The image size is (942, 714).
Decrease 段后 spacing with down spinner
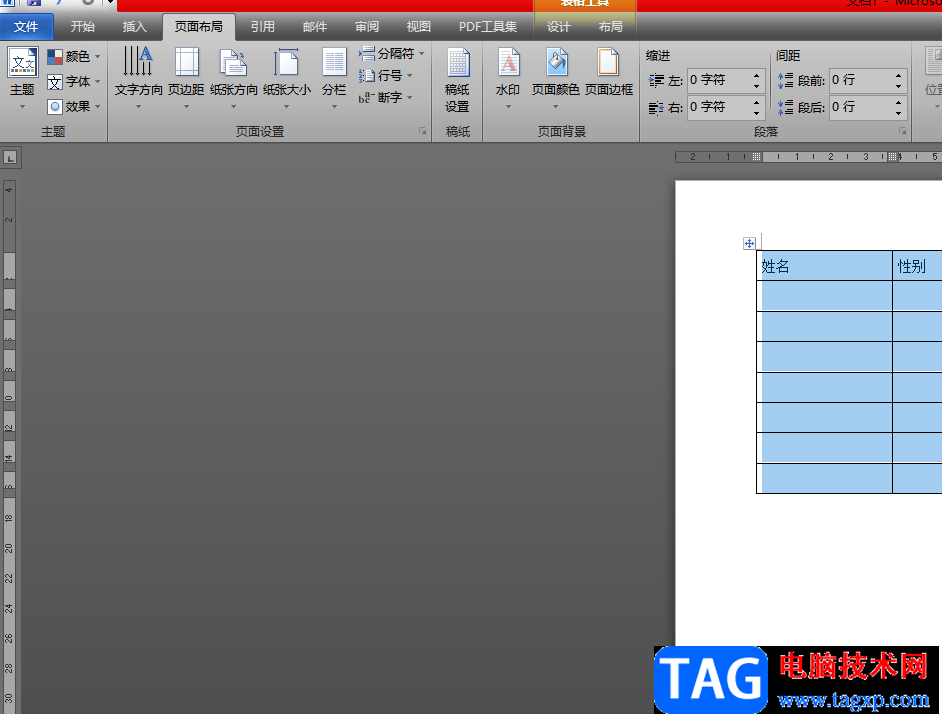(x=899, y=113)
